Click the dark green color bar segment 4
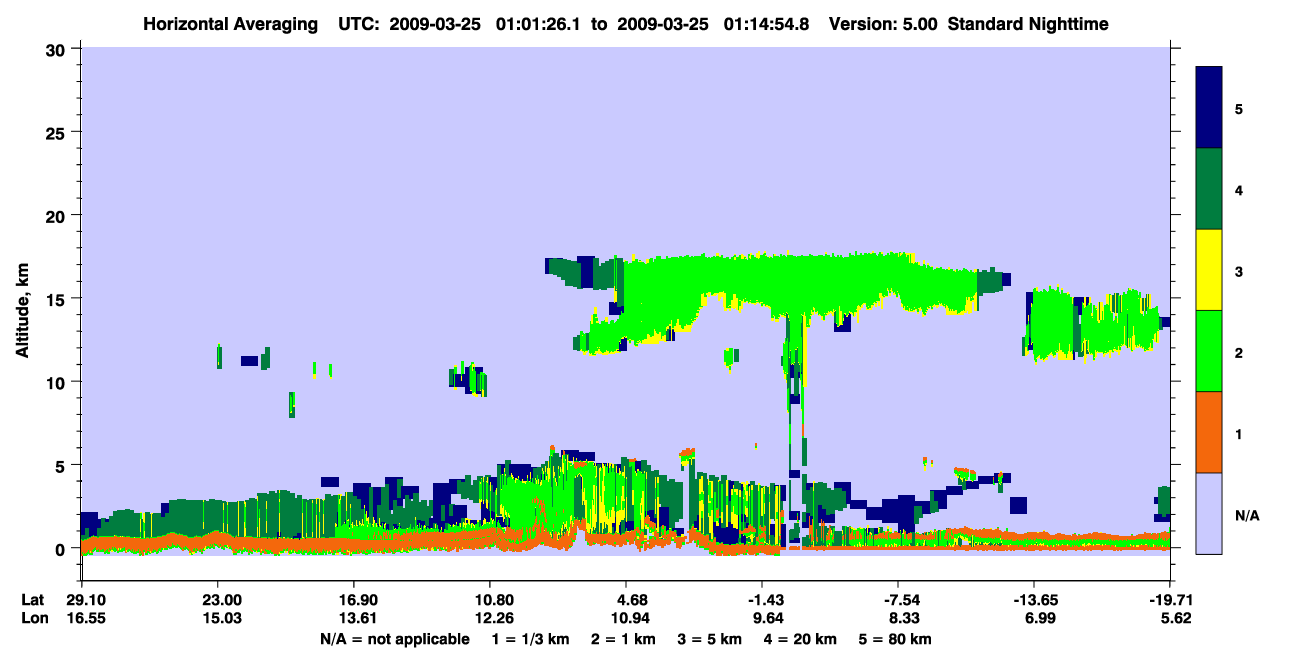1300x667 pixels. pos(1209,189)
